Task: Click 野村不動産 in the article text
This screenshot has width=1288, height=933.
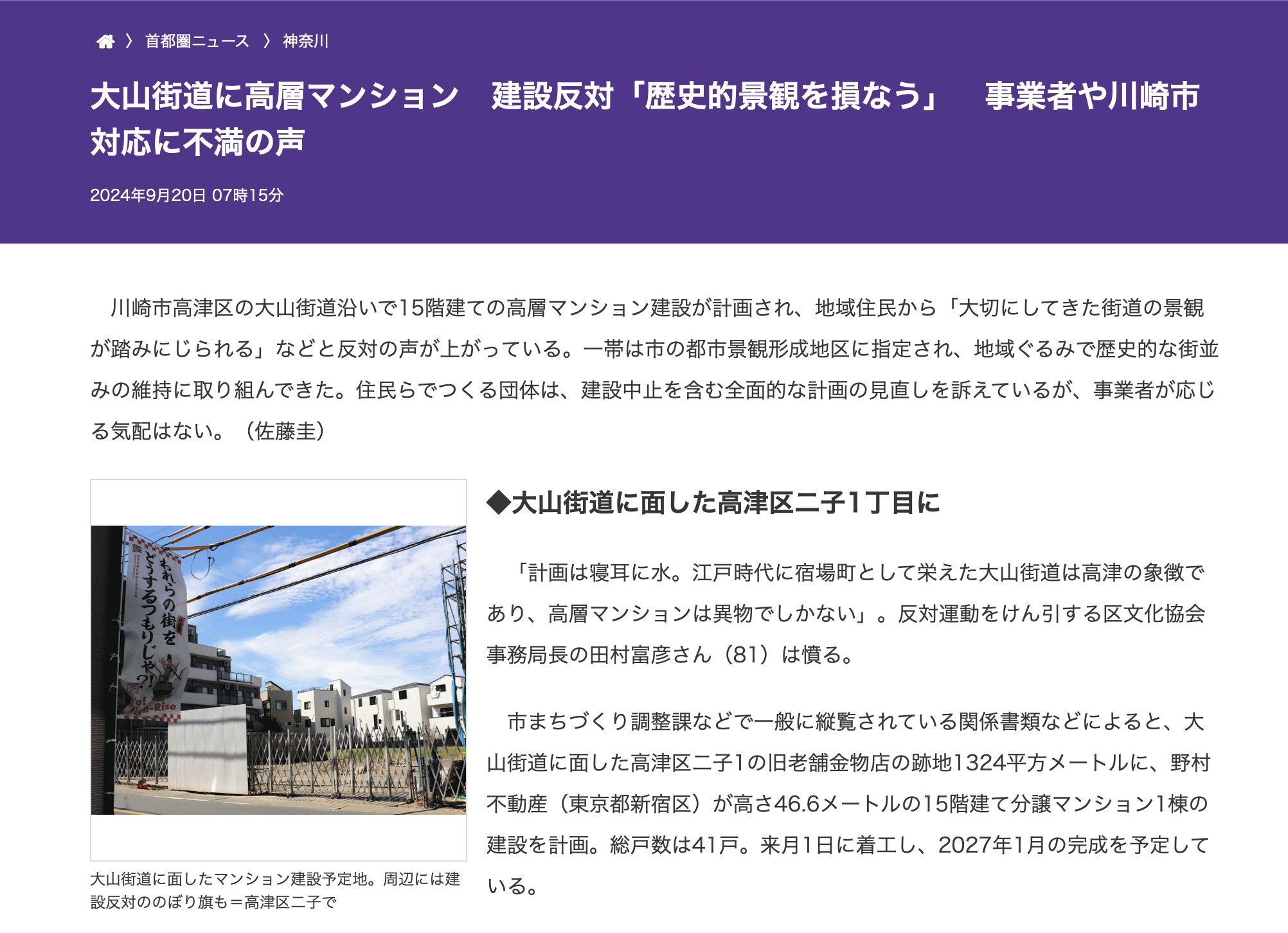Action: (1190, 763)
